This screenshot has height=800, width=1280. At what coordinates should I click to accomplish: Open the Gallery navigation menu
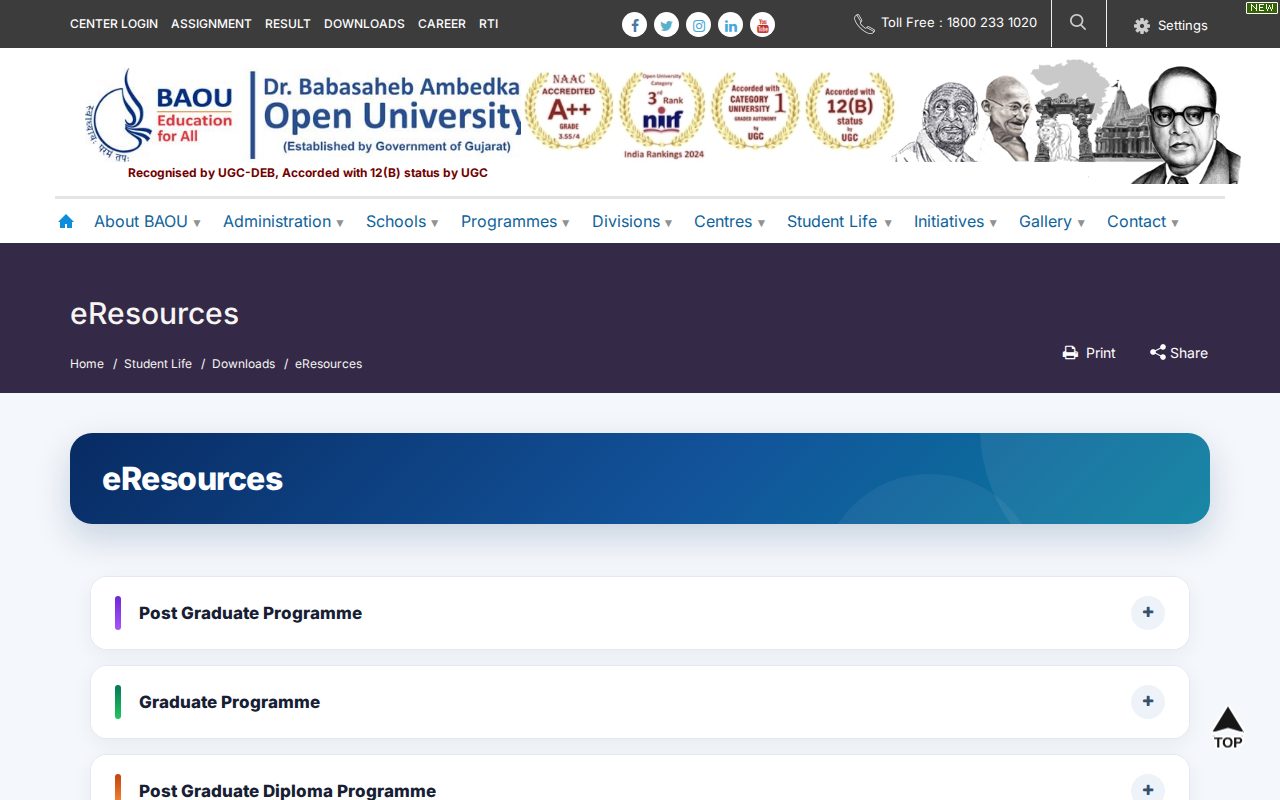click(1052, 222)
